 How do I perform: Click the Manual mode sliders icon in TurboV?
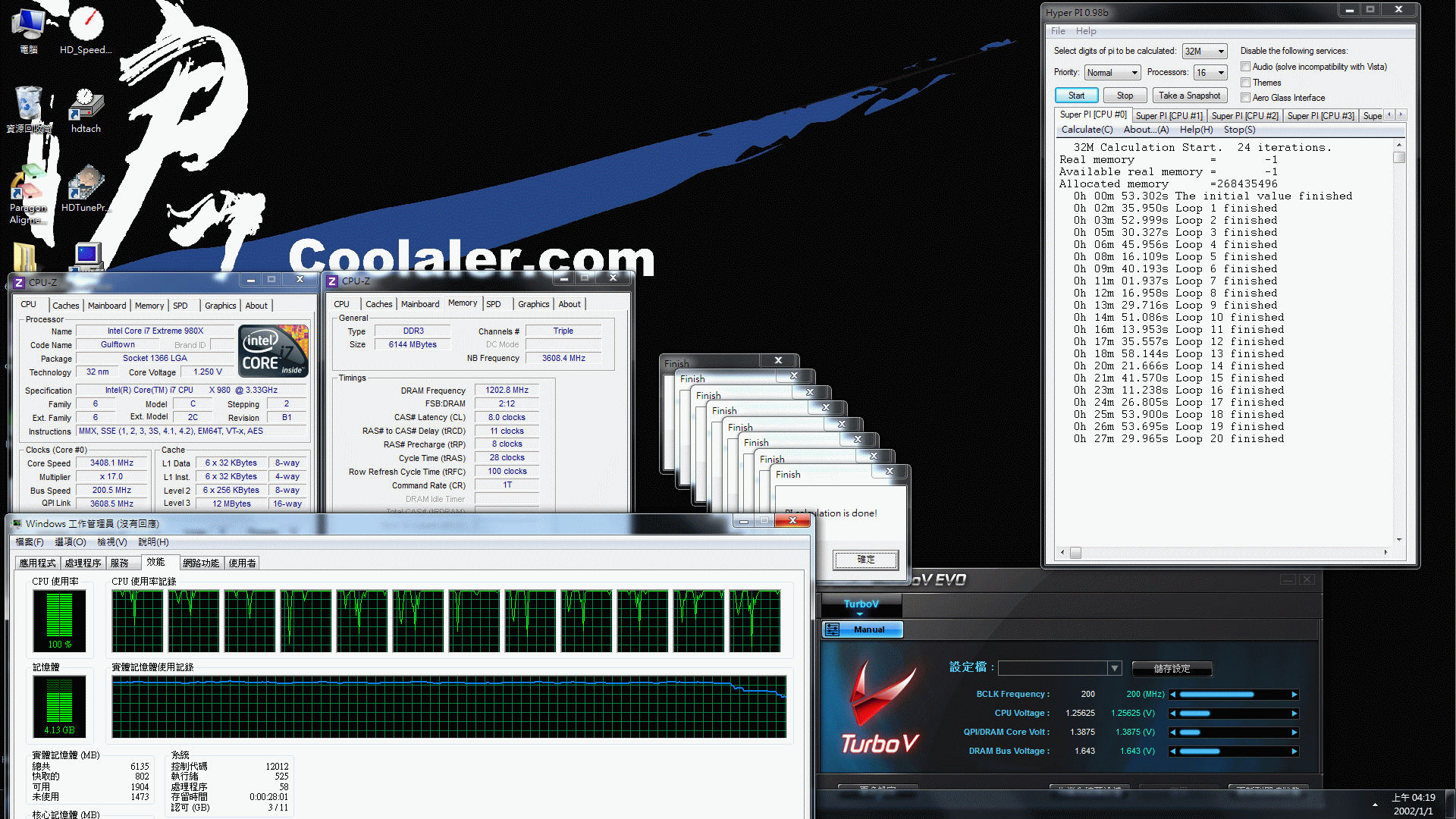832,629
